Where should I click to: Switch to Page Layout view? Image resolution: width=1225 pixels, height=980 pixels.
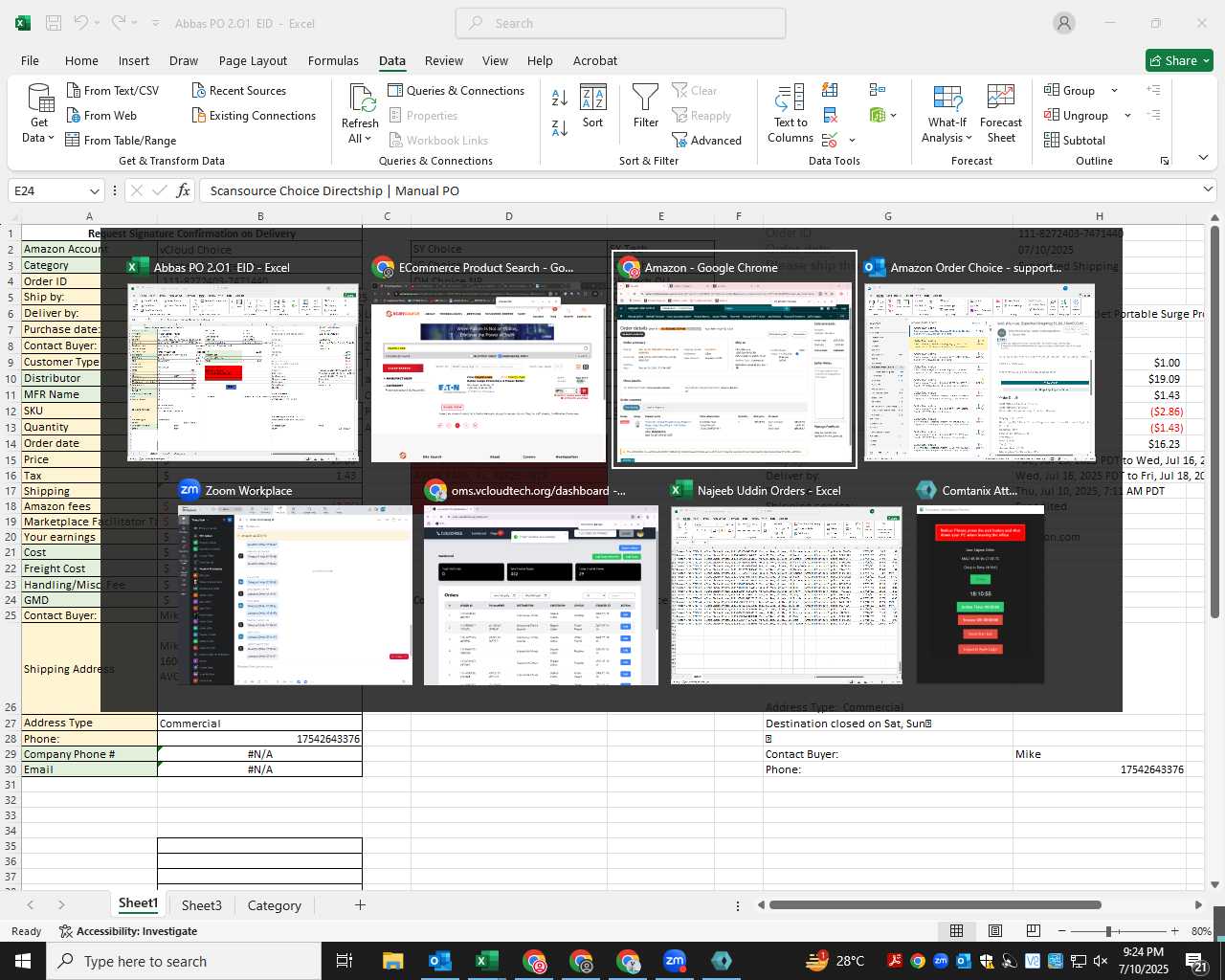pos(994,931)
